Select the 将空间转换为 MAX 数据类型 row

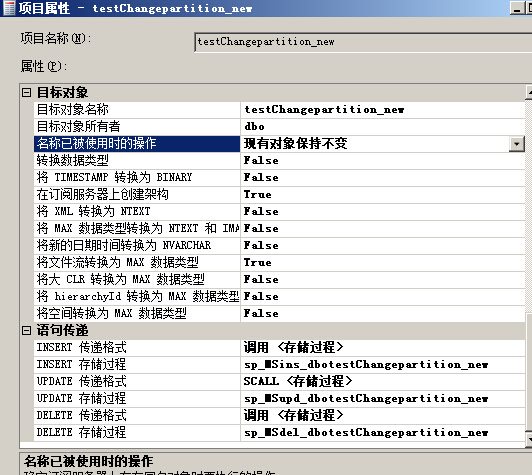click(280, 313)
